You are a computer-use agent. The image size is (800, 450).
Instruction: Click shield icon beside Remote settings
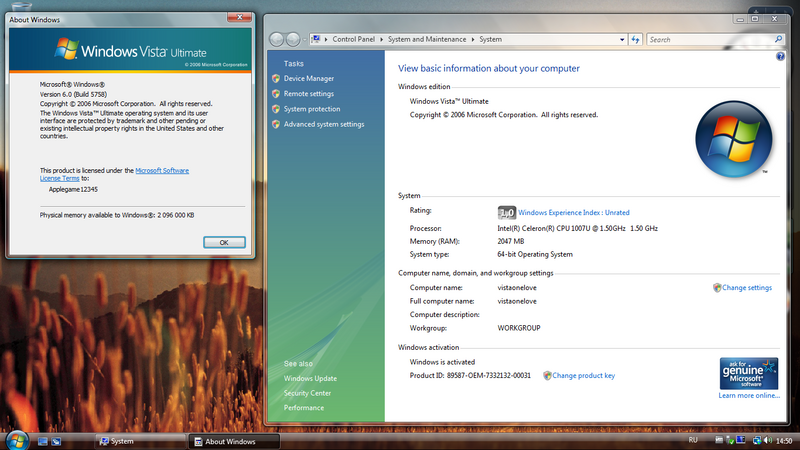[276, 94]
